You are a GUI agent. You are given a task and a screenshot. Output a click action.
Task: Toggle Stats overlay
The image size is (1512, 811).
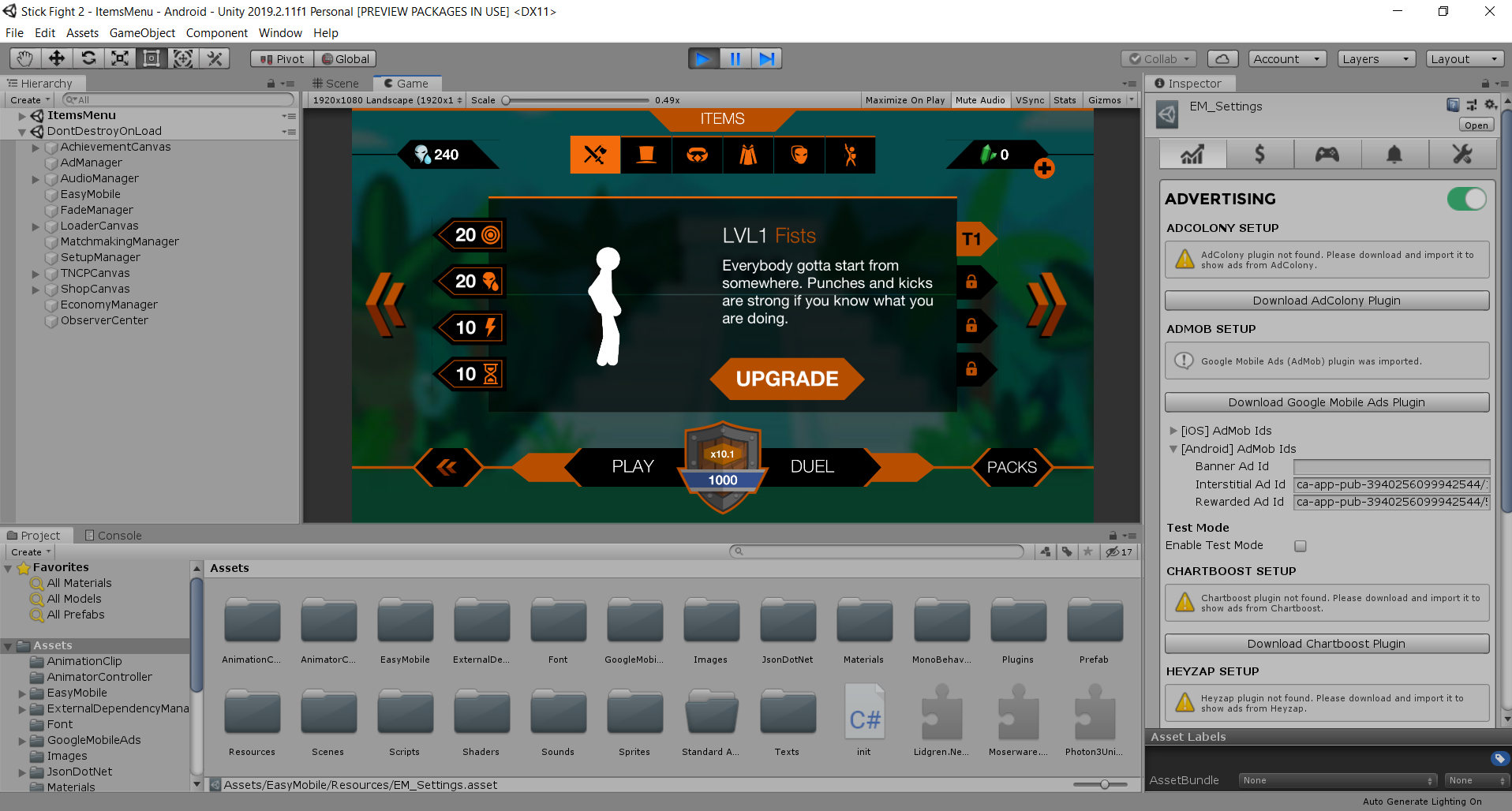click(1065, 100)
